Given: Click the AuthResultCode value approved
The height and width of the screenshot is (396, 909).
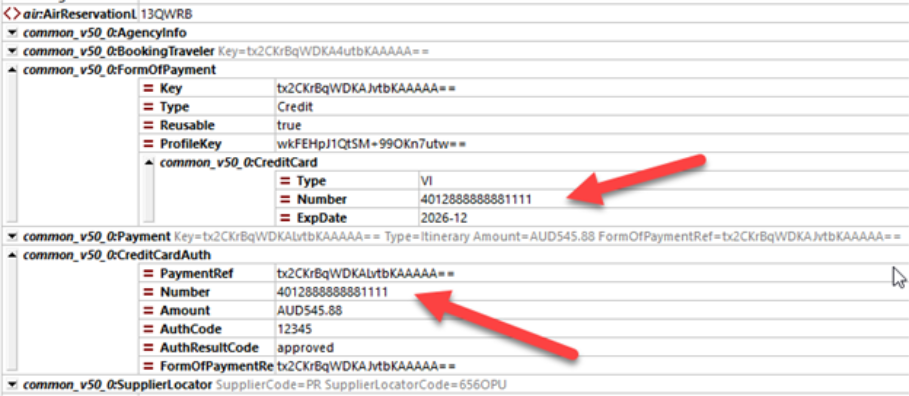Looking at the screenshot, I should 306,347.
